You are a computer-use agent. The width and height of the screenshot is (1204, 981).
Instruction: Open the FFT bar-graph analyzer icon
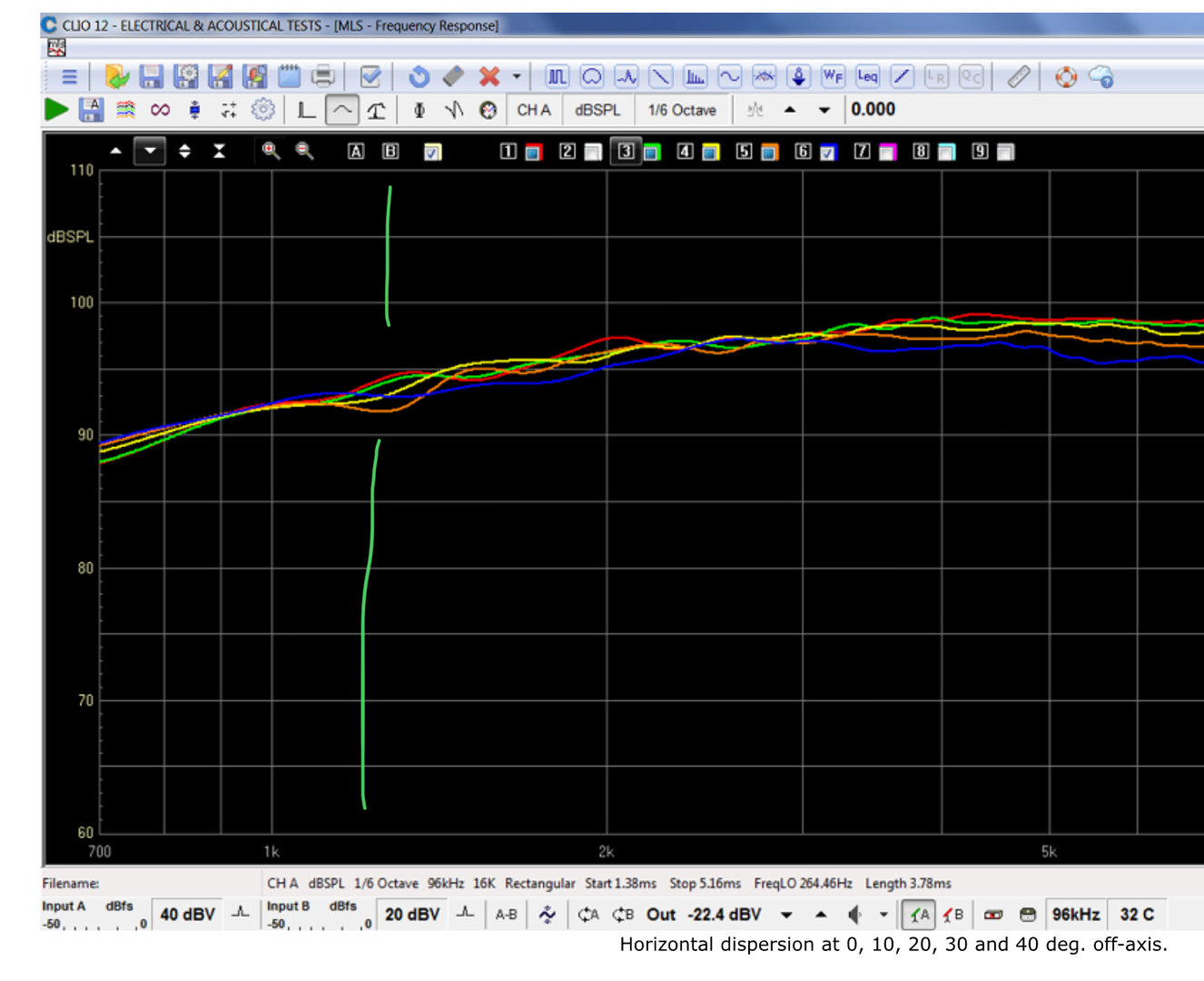695,77
